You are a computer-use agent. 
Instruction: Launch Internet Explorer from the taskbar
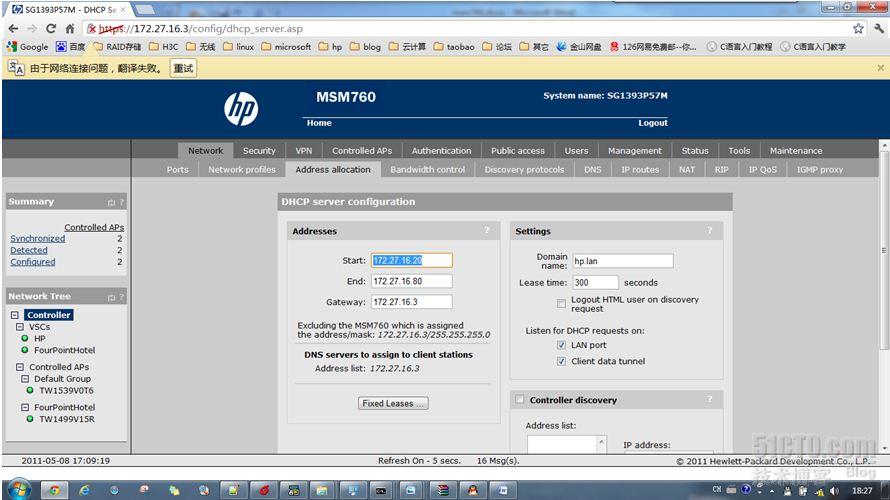pos(85,490)
